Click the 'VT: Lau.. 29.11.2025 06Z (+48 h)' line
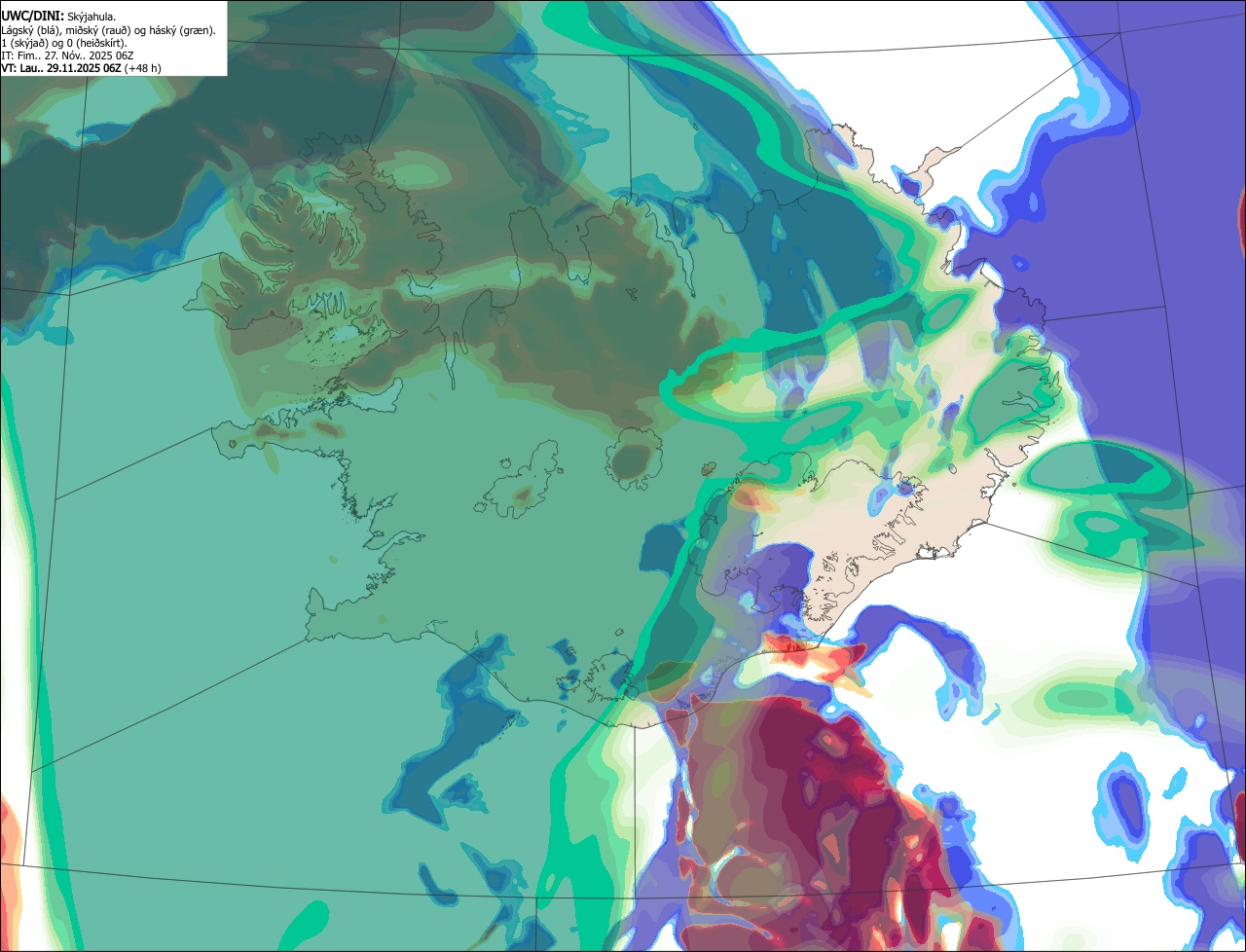Screen dimensions: 1246x952 82,68
